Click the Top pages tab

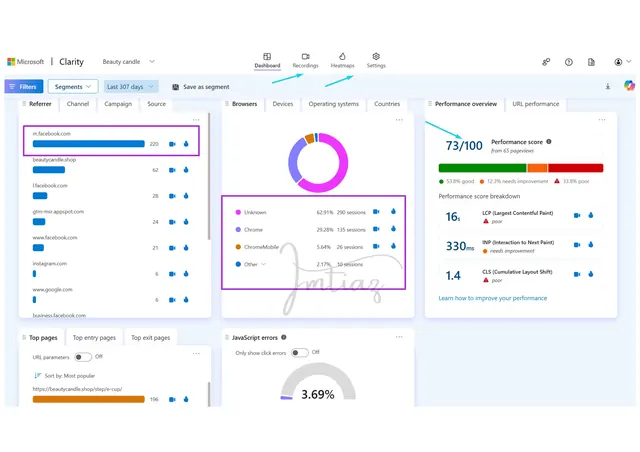pos(43,338)
